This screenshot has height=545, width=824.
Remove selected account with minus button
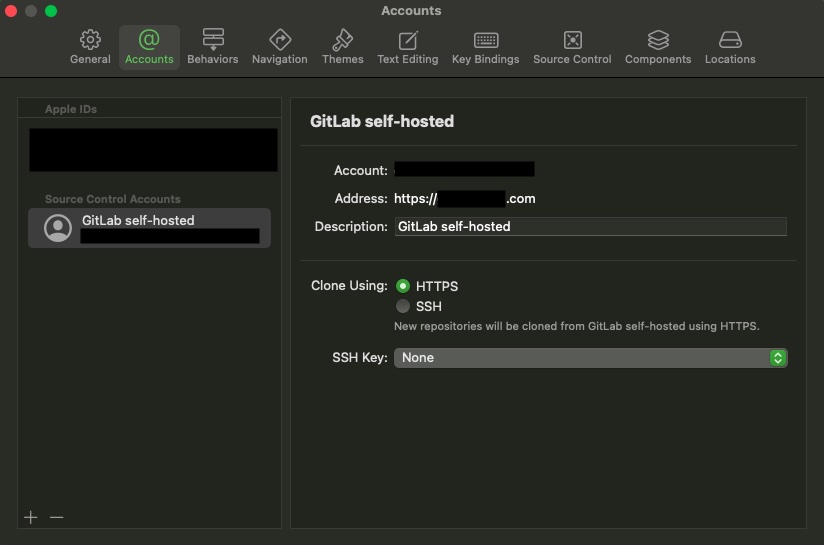point(57,517)
